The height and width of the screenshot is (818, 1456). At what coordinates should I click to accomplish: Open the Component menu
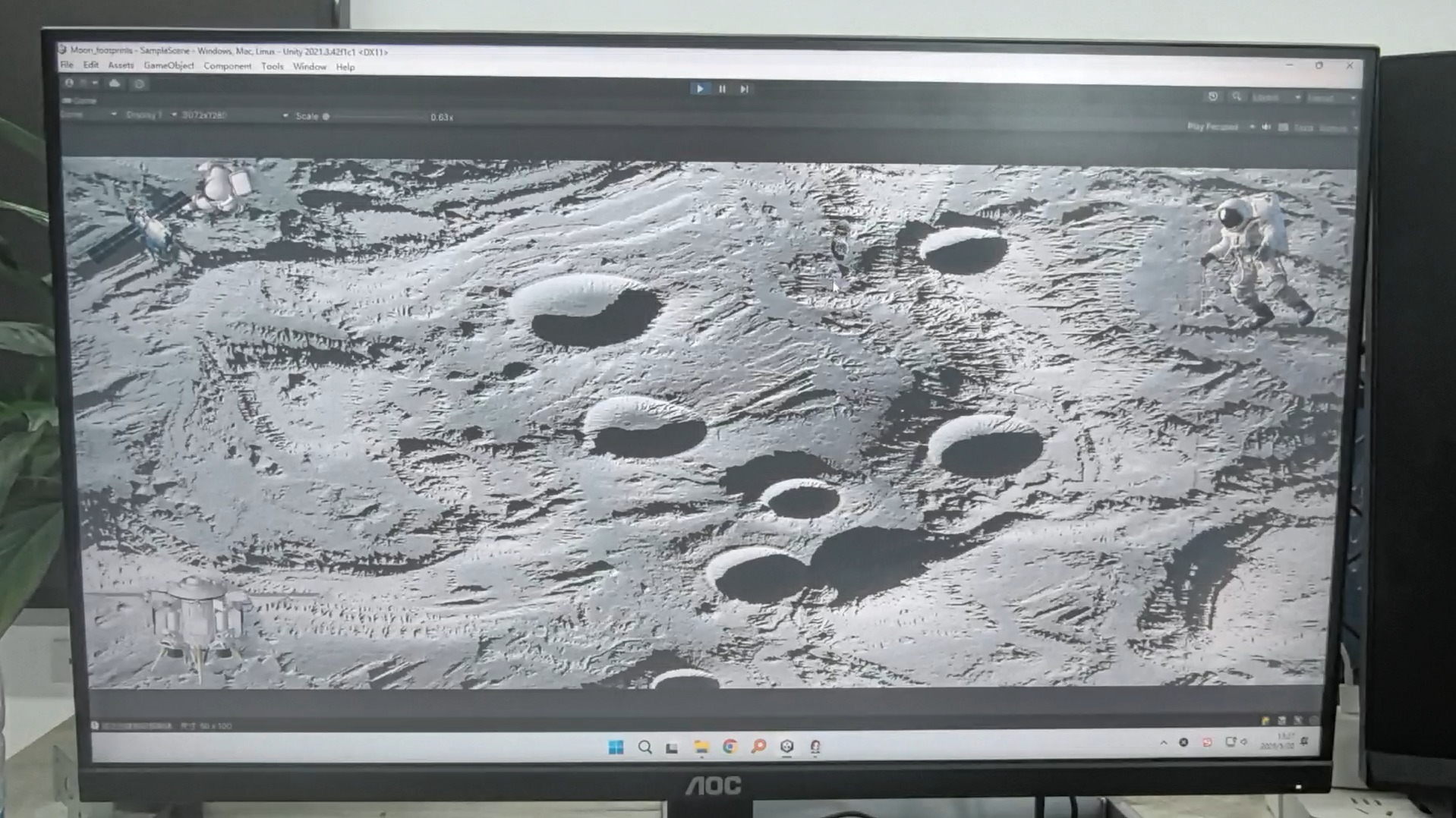[227, 66]
